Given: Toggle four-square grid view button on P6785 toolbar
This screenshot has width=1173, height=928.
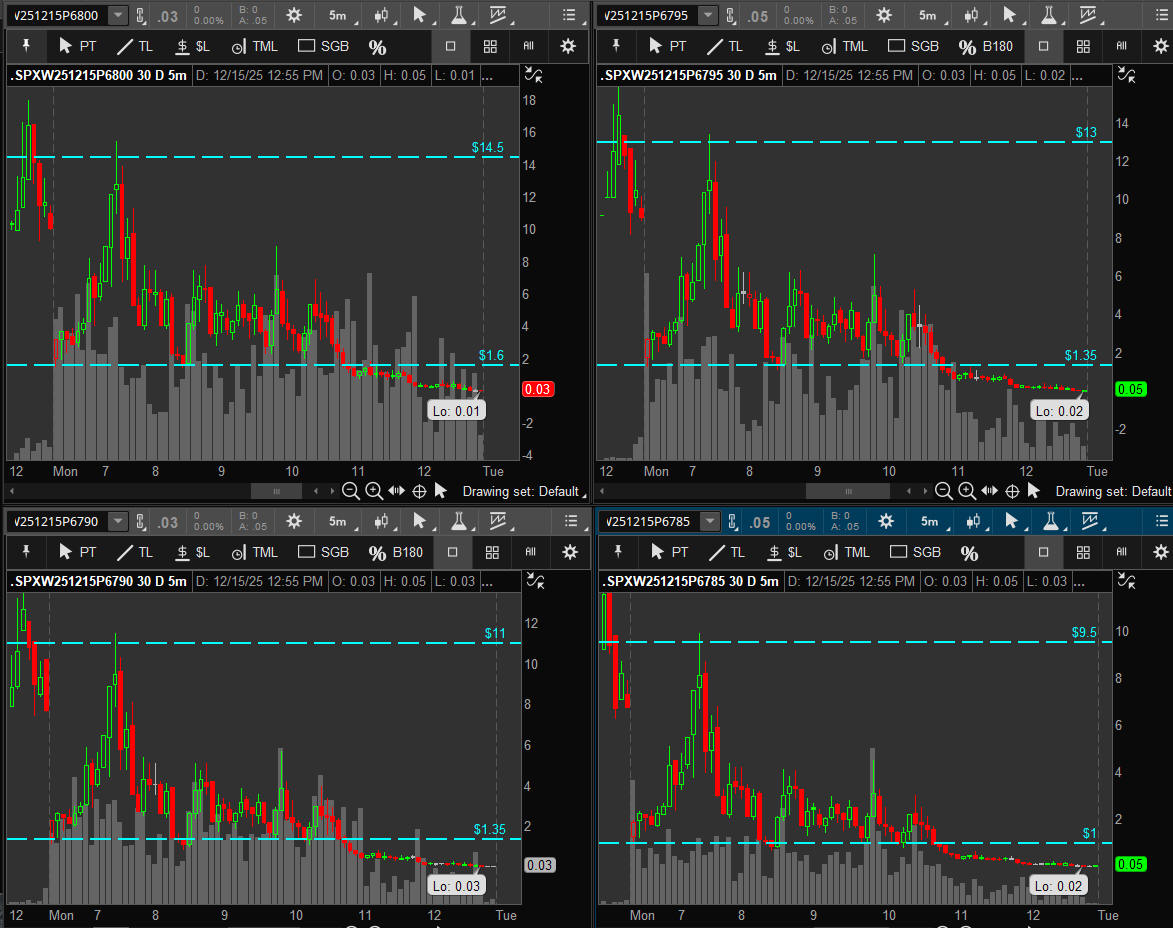Looking at the screenshot, I should [1084, 552].
